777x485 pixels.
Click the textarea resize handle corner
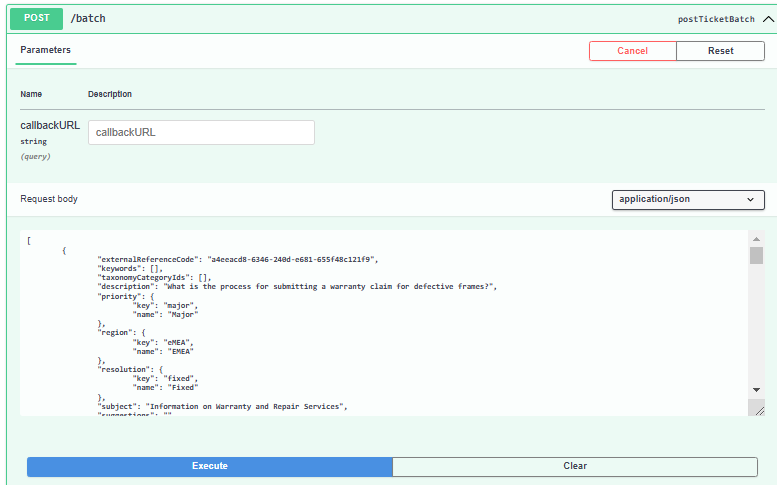coord(759,410)
